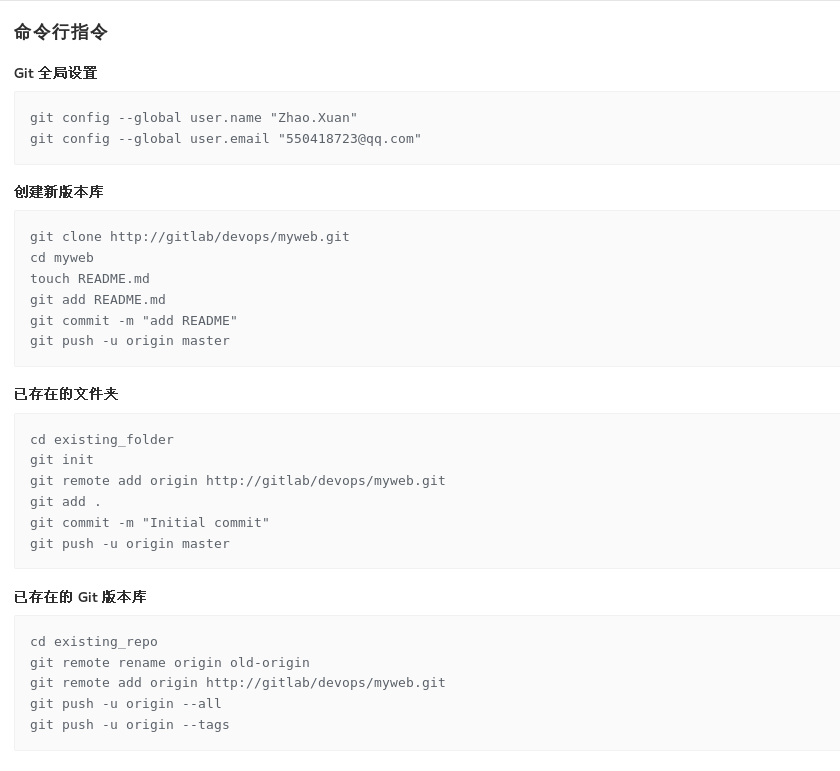The height and width of the screenshot is (771, 840).
Task: Click the "cd existing_folder" line
Action: coord(102,440)
